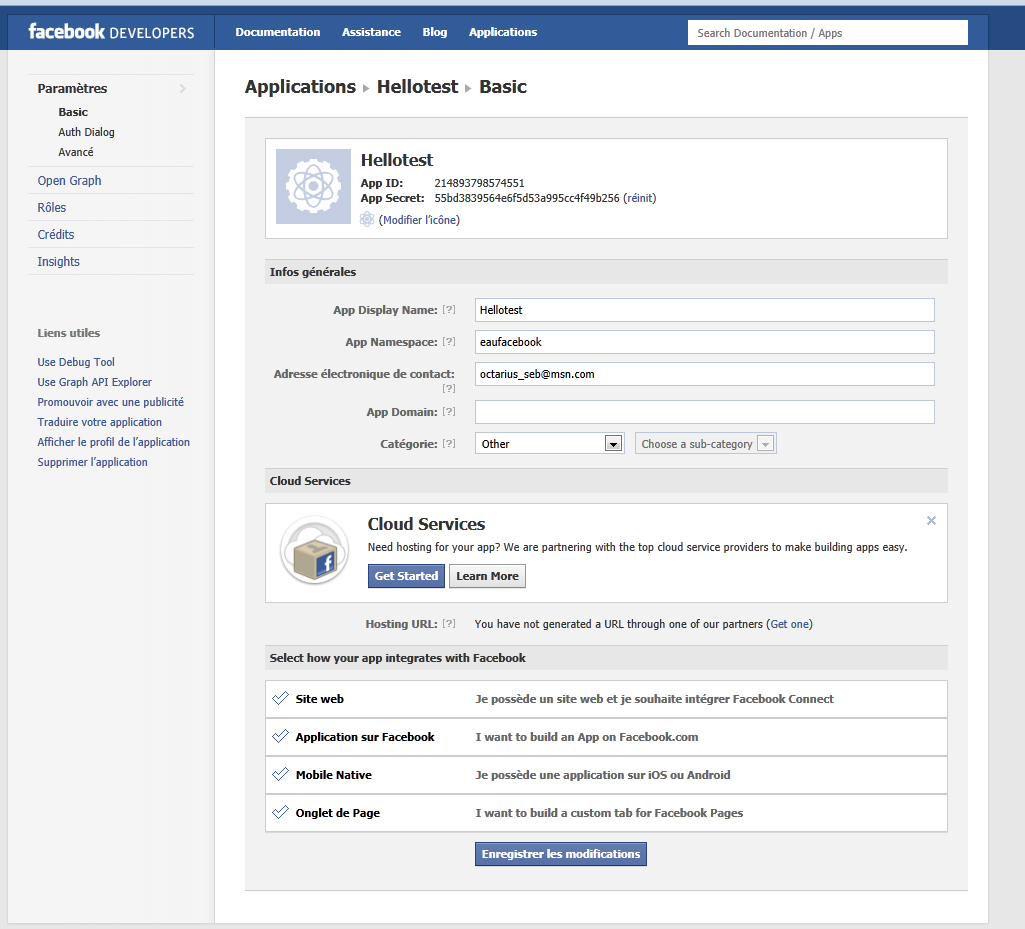Click the contact email address field
The width and height of the screenshot is (1025, 929).
705,374
